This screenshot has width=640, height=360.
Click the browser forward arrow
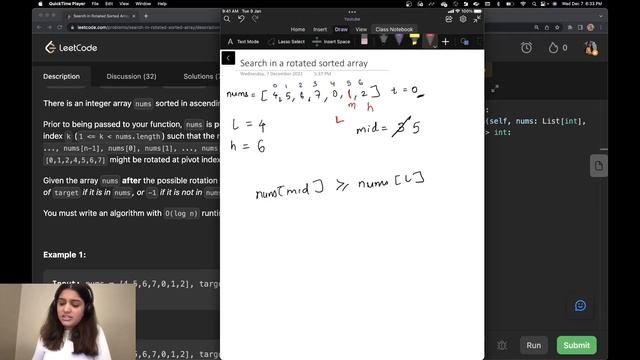pos(49,27)
